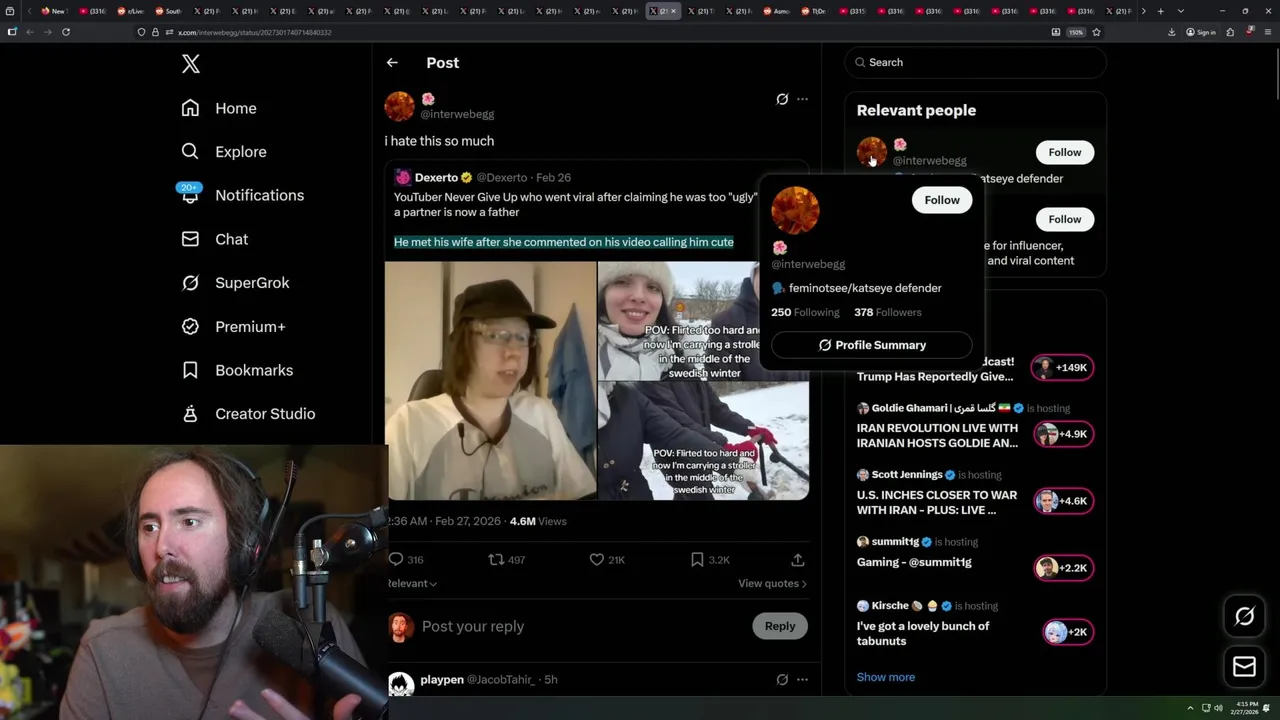
Task: Click the Grok icon on playpen's reply
Action: [782, 680]
